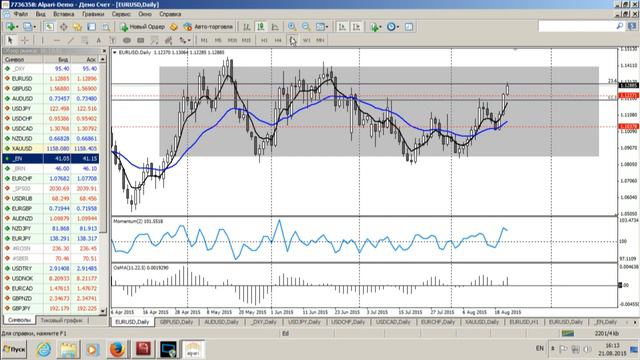The width and height of the screenshot is (640, 360).
Task: Expand the tile windows dropdown arrow
Action: (327, 27)
